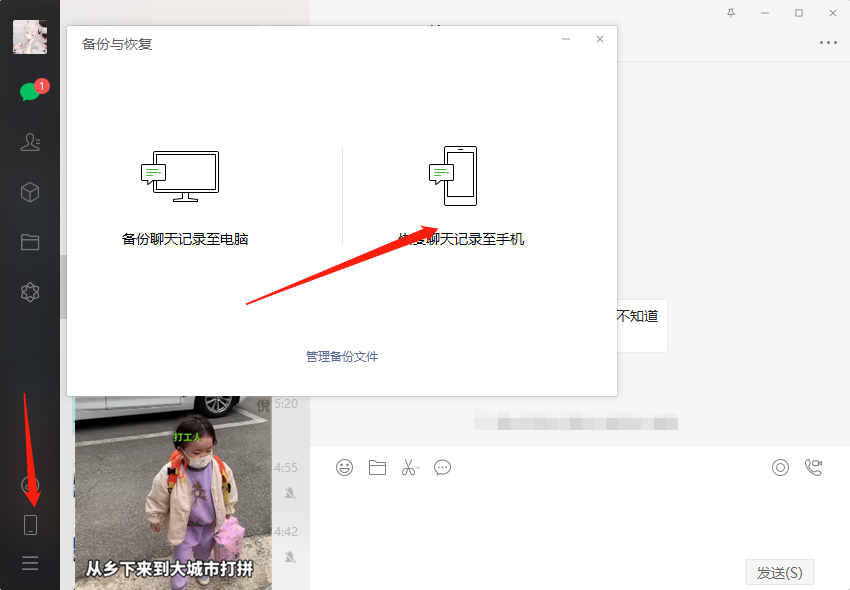The height and width of the screenshot is (590, 850).
Task: Open the emoji picker in chat toolbar
Action: [x=344, y=467]
